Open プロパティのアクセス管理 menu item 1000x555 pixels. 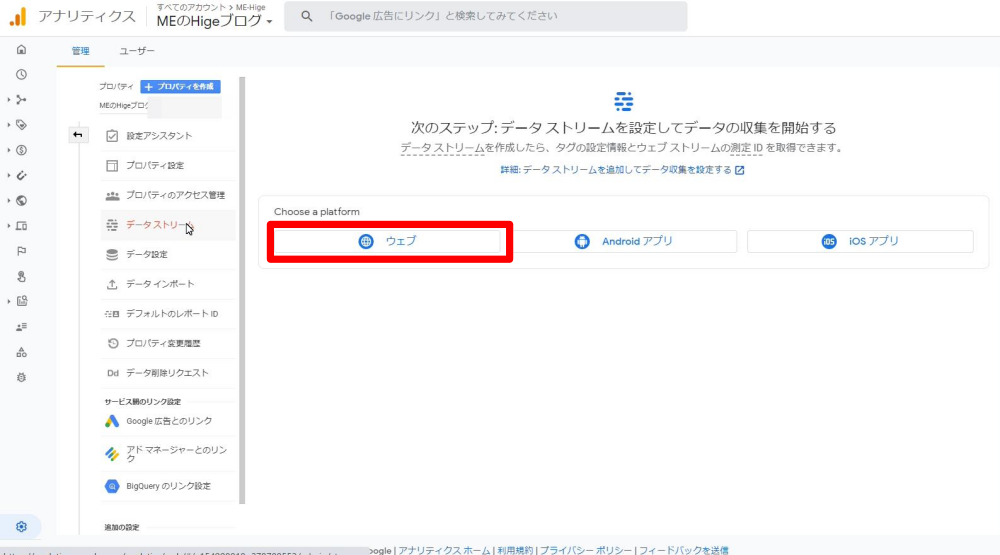[x=168, y=195]
